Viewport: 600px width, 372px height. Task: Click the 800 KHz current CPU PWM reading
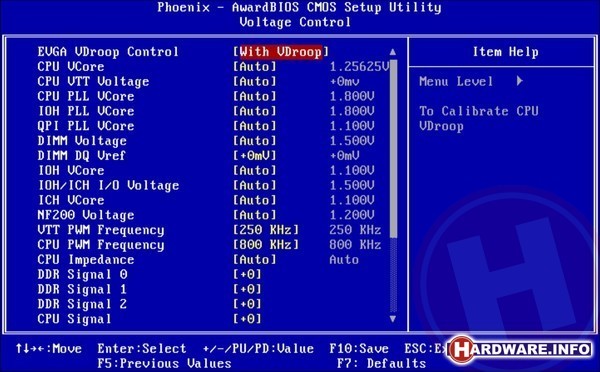355,245
